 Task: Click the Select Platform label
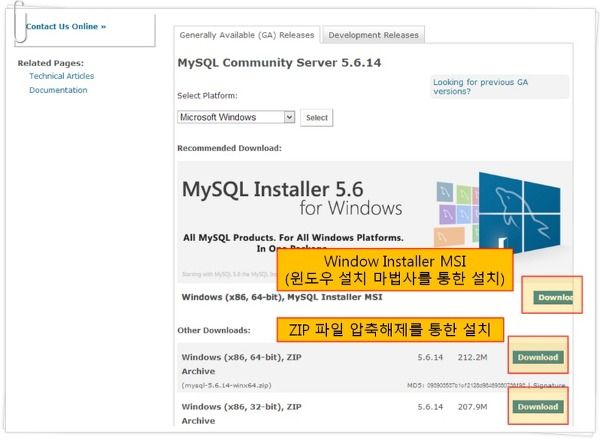207,96
